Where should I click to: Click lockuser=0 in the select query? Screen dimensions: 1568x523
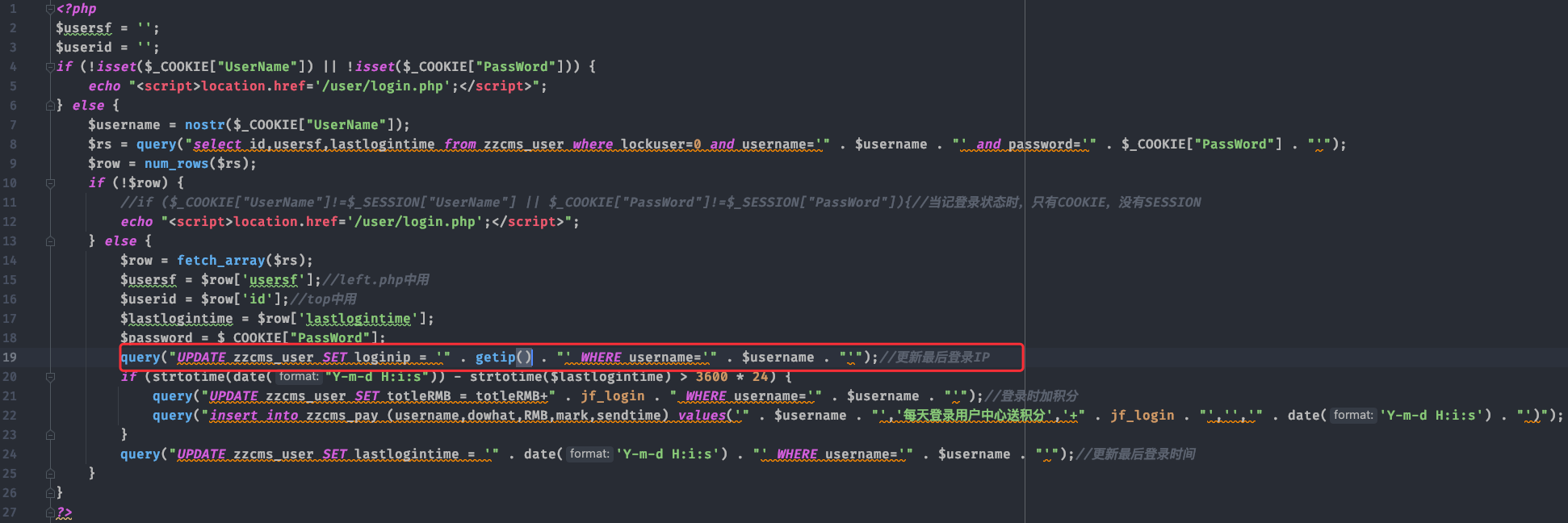[x=661, y=144]
